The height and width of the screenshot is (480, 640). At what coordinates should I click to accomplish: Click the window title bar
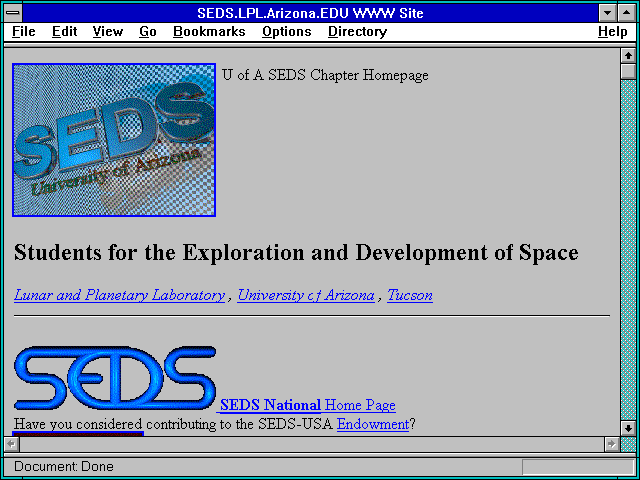311,13
